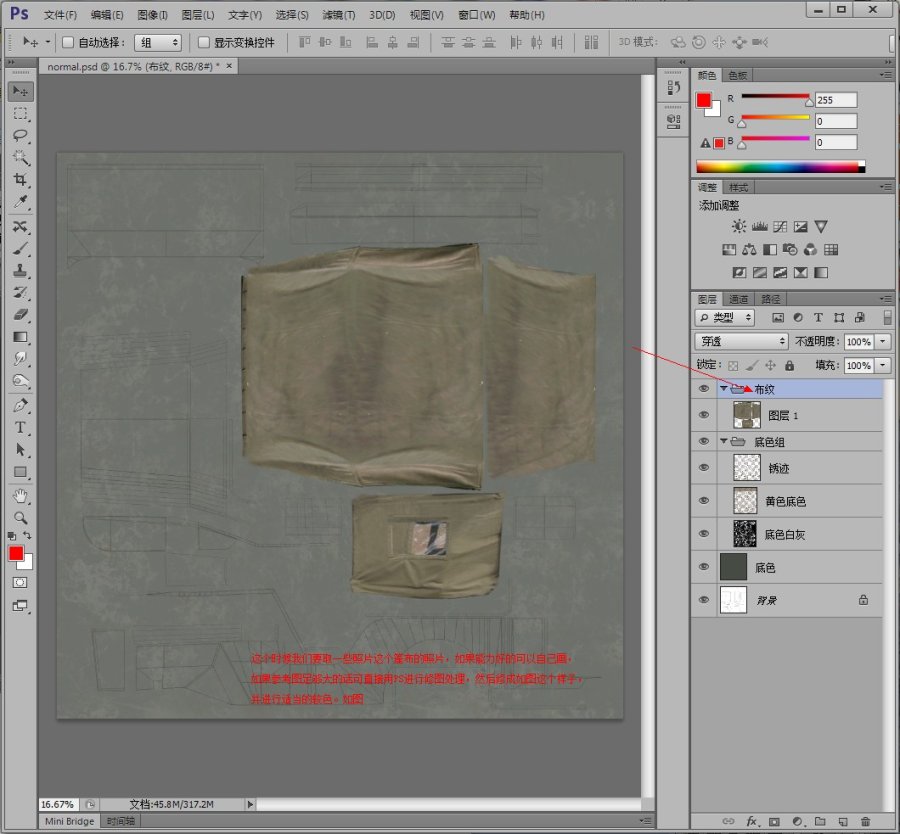Click the 16.67% zoom level field
Viewport: 900px width, 834px height.
(x=57, y=804)
